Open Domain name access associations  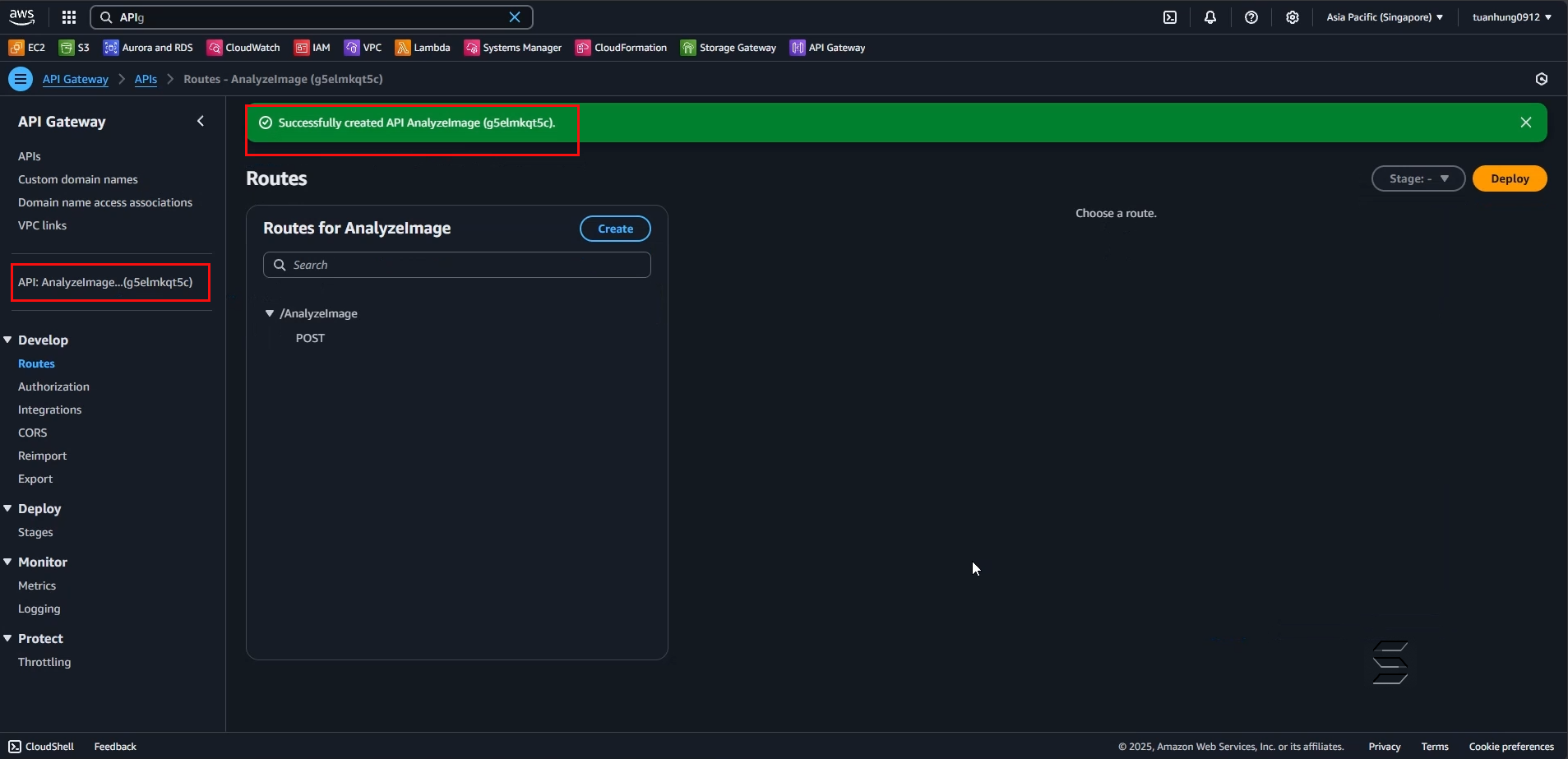point(105,202)
